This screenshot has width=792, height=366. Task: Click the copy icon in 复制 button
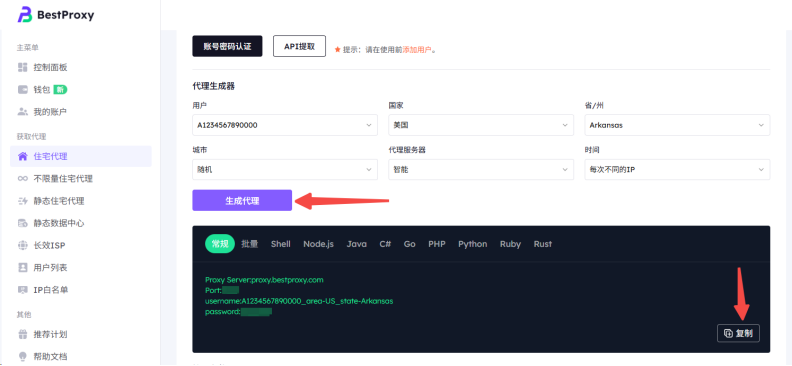coord(728,333)
